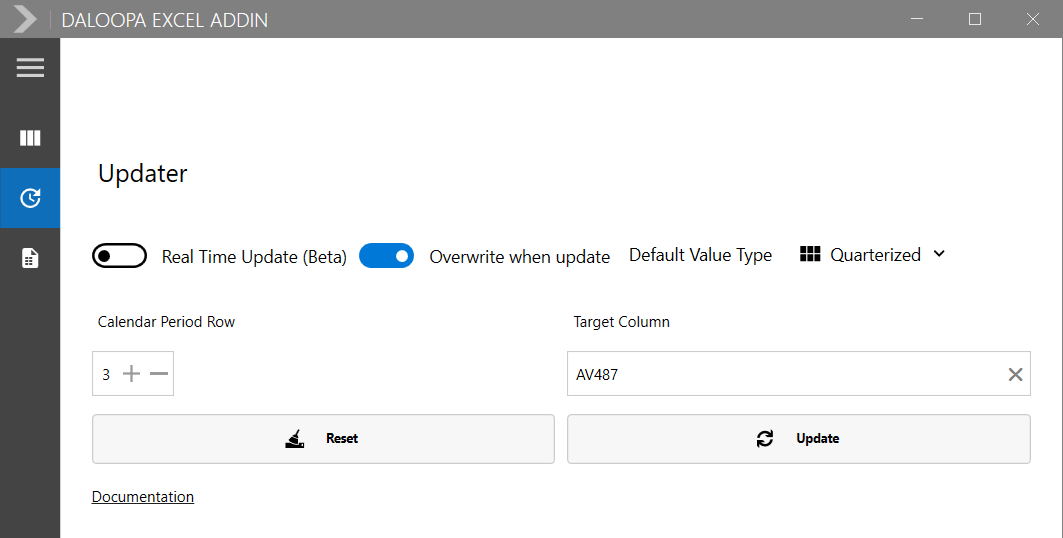Click the Updater heading
Screen dimensions: 1063x538
pyautogui.click(x=142, y=173)
